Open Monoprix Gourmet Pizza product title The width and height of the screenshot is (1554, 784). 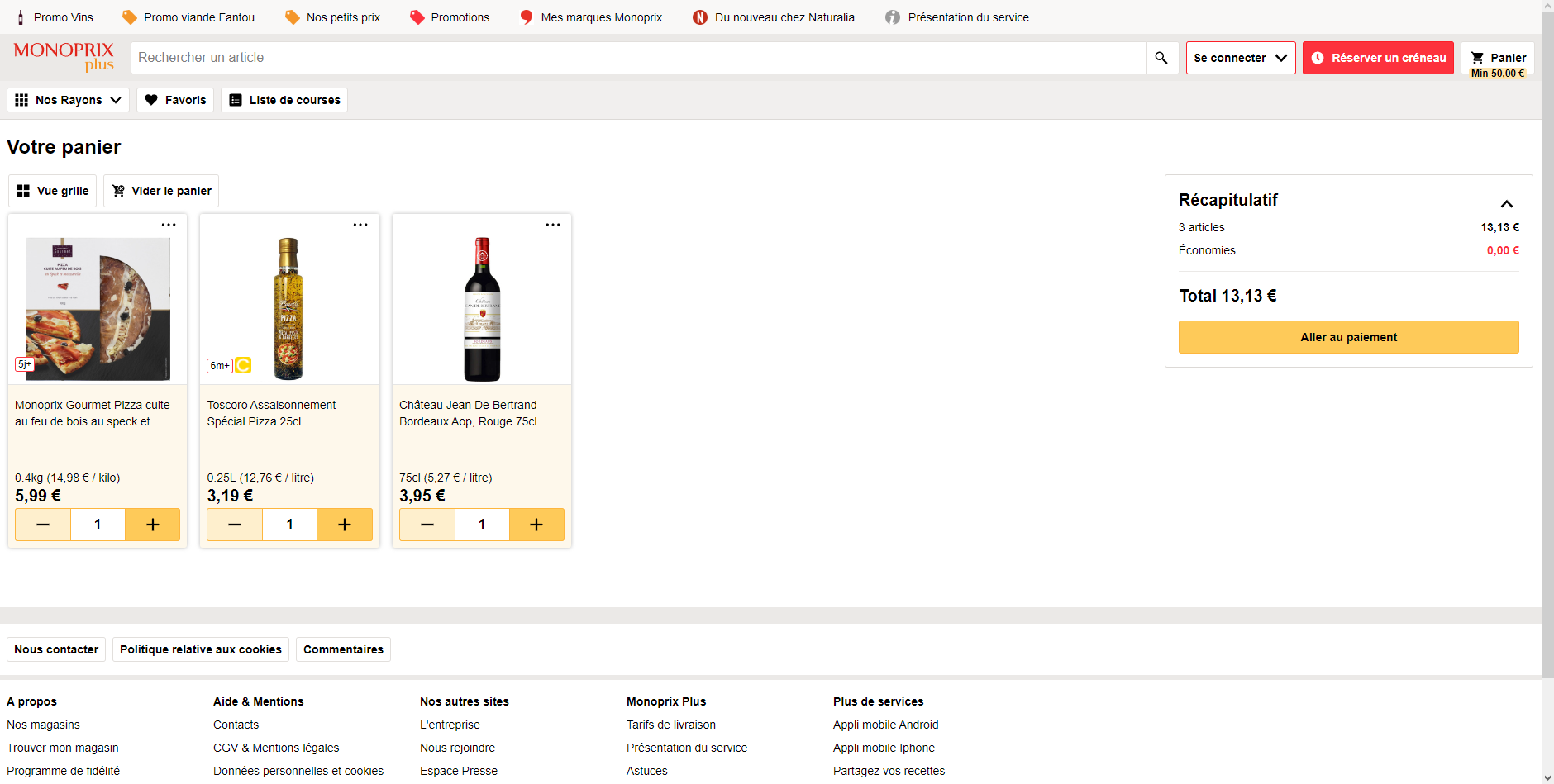[x=93, y=413]
